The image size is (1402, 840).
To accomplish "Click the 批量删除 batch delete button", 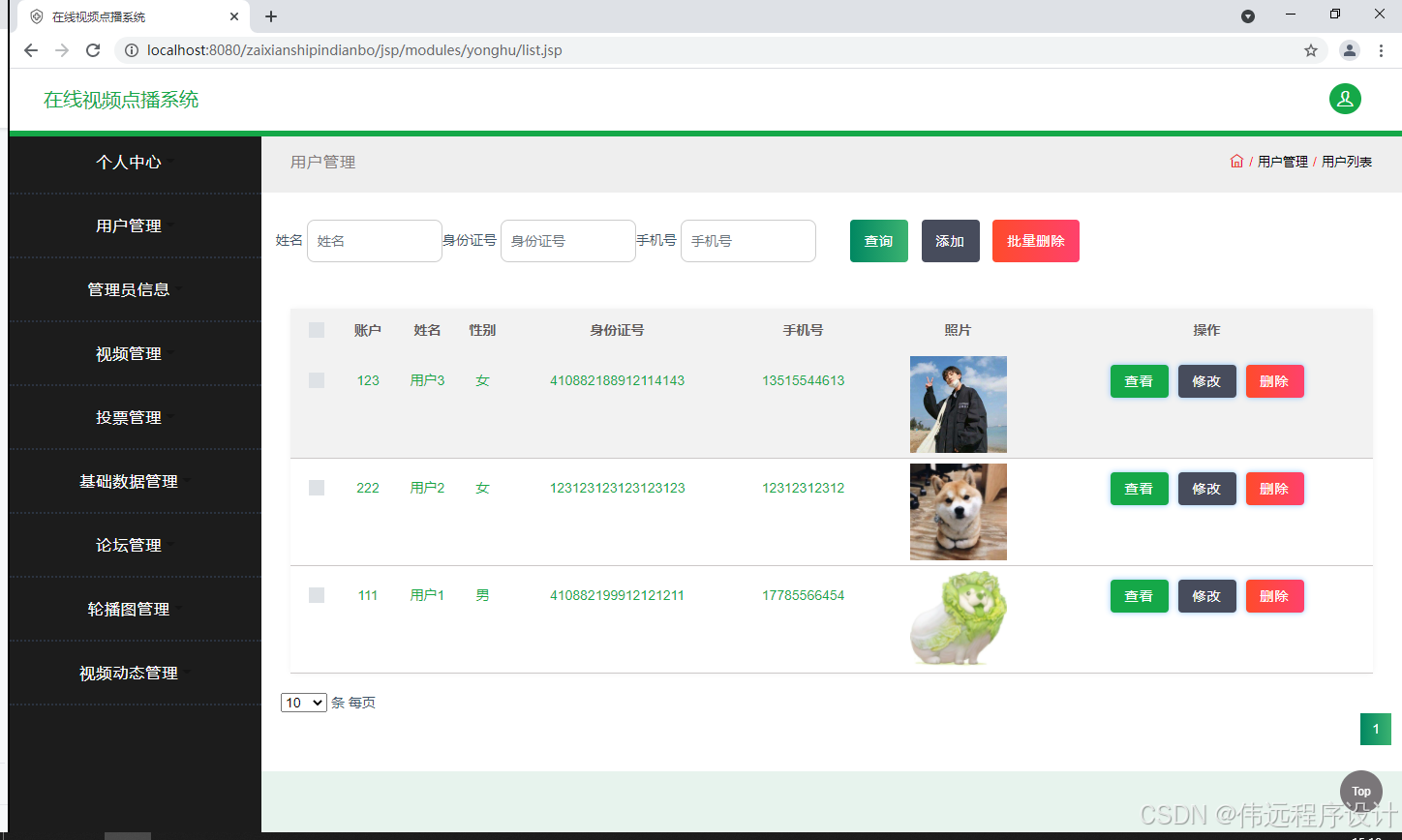I will click(x=1036, y=241).
